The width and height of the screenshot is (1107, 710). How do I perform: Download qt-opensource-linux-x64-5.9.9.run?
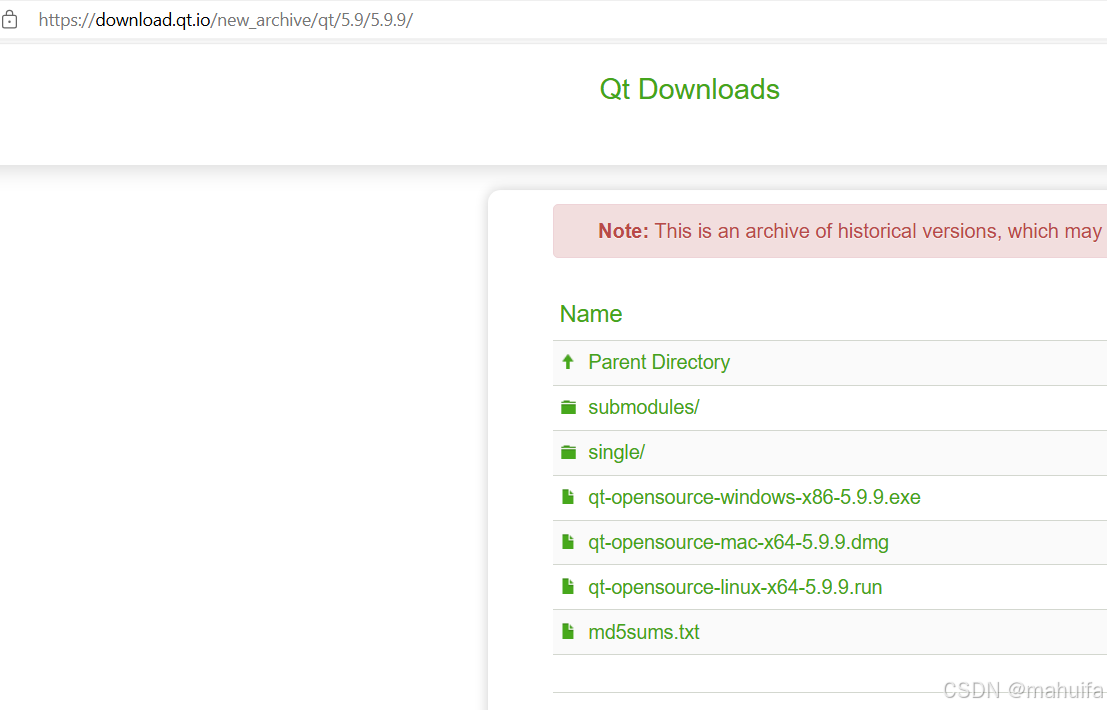click(735, 587)
